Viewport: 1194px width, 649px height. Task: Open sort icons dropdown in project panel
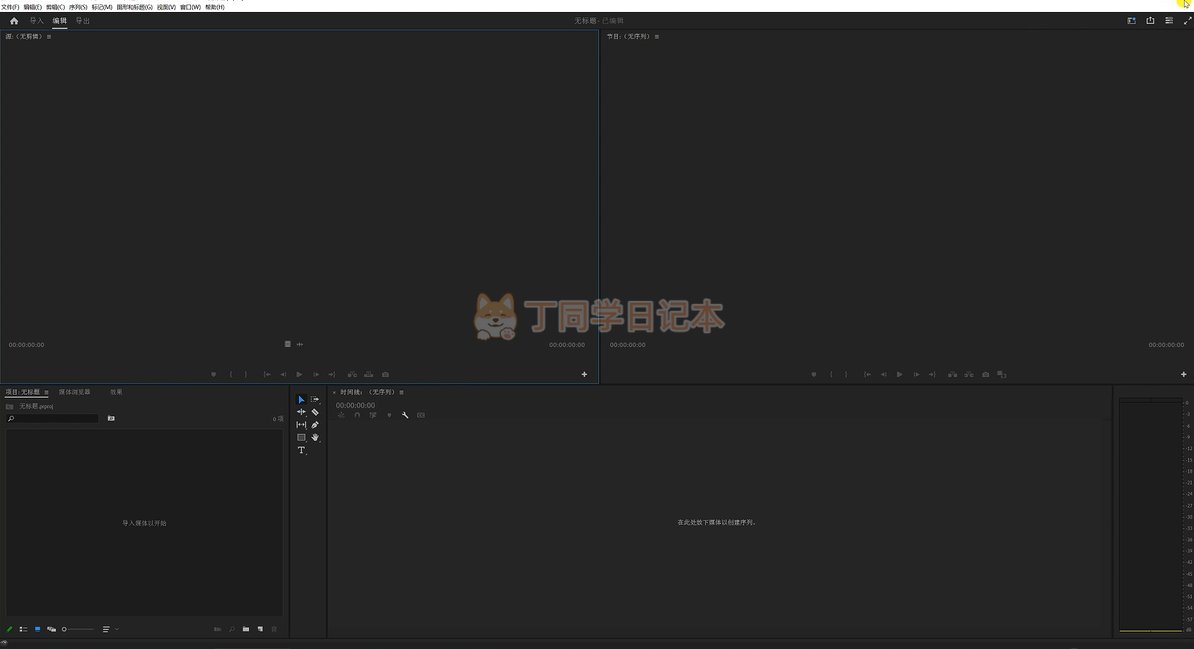click(x=109, y=629)
